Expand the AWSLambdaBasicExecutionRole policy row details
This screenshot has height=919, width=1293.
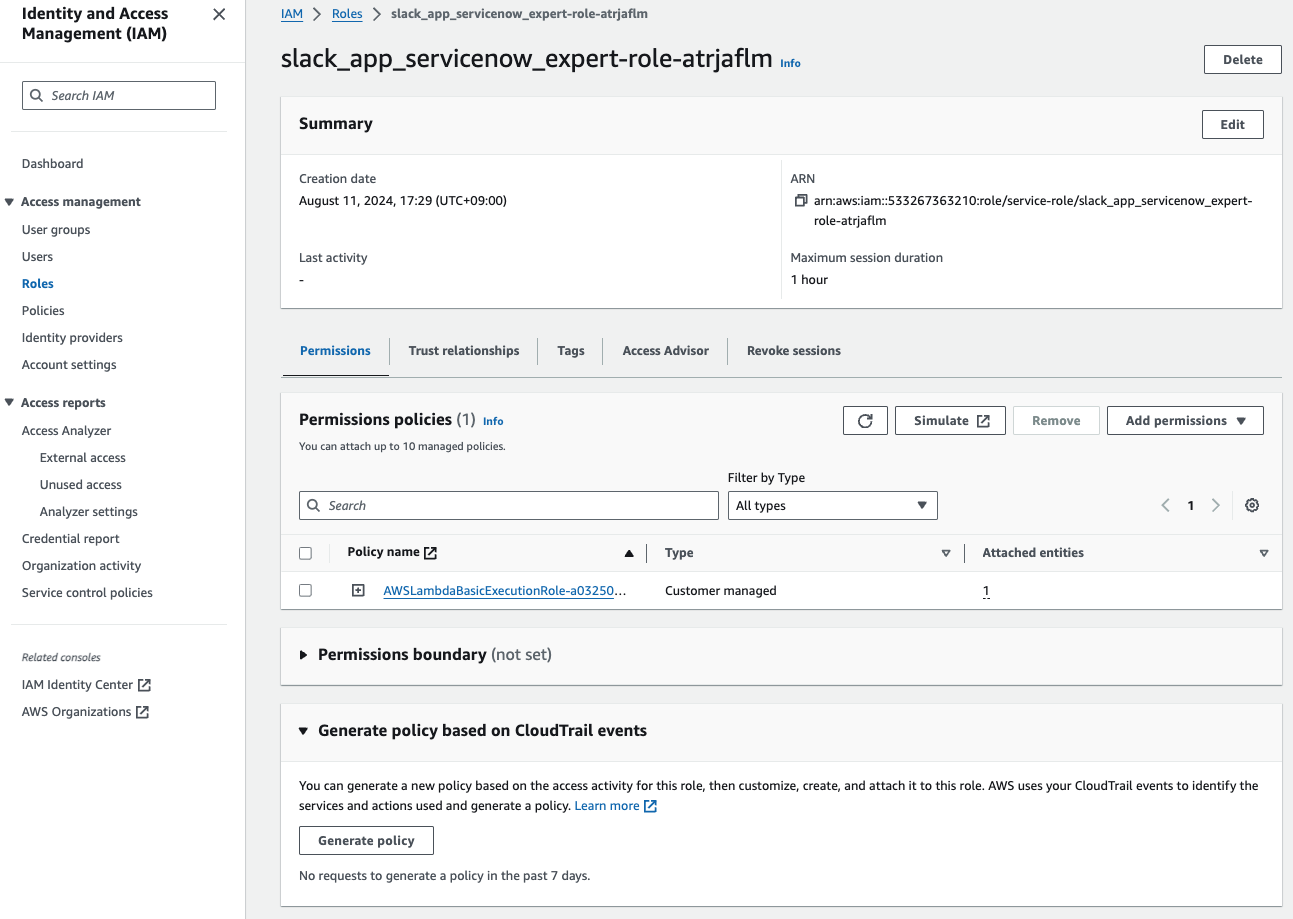point(358,591)
